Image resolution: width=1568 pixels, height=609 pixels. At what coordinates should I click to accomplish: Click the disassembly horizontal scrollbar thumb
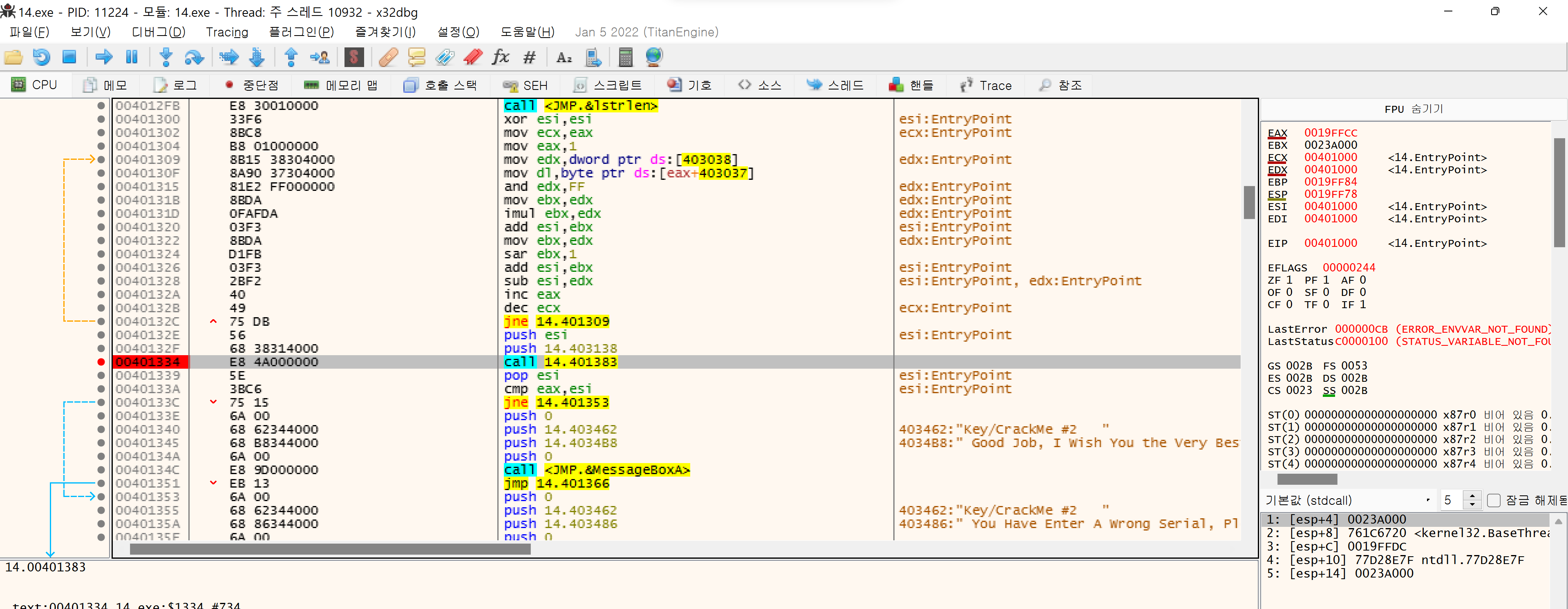[x=329, y=549]
